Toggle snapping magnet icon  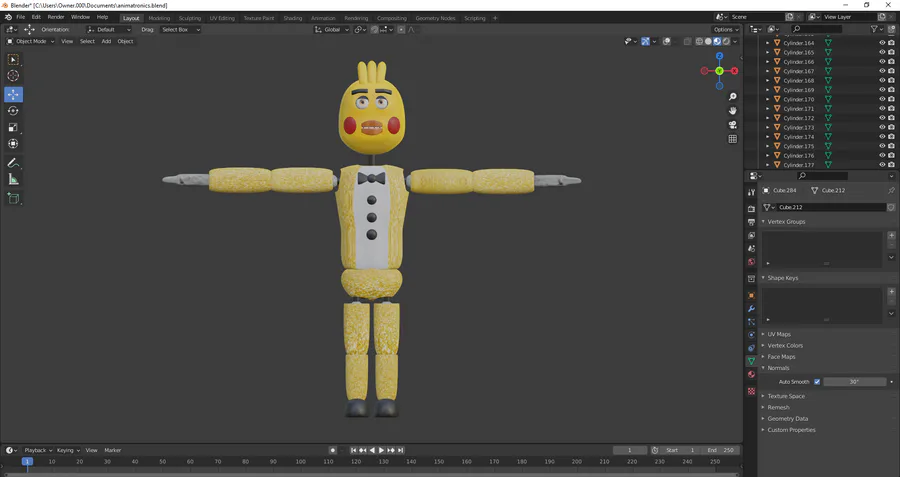point(374,29)
